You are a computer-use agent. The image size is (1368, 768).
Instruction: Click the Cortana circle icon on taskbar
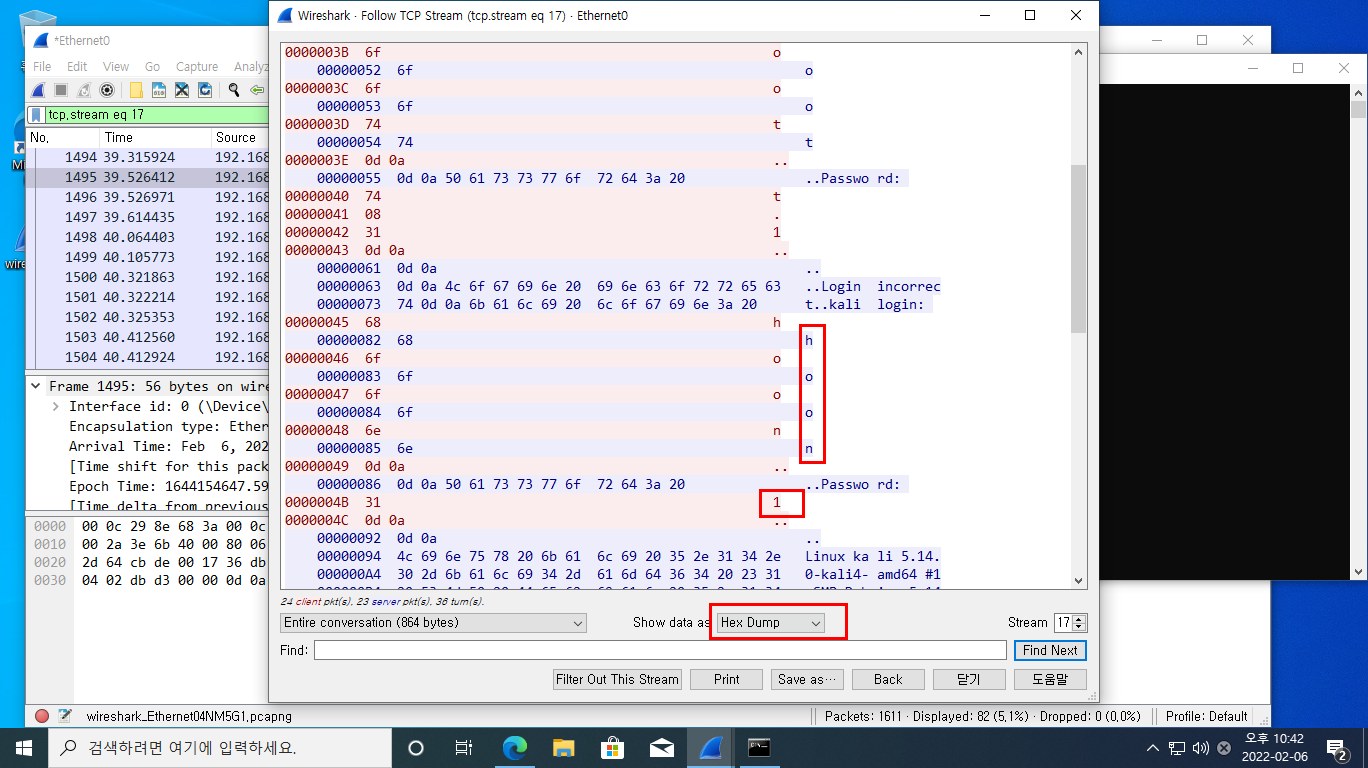(416, 747)
